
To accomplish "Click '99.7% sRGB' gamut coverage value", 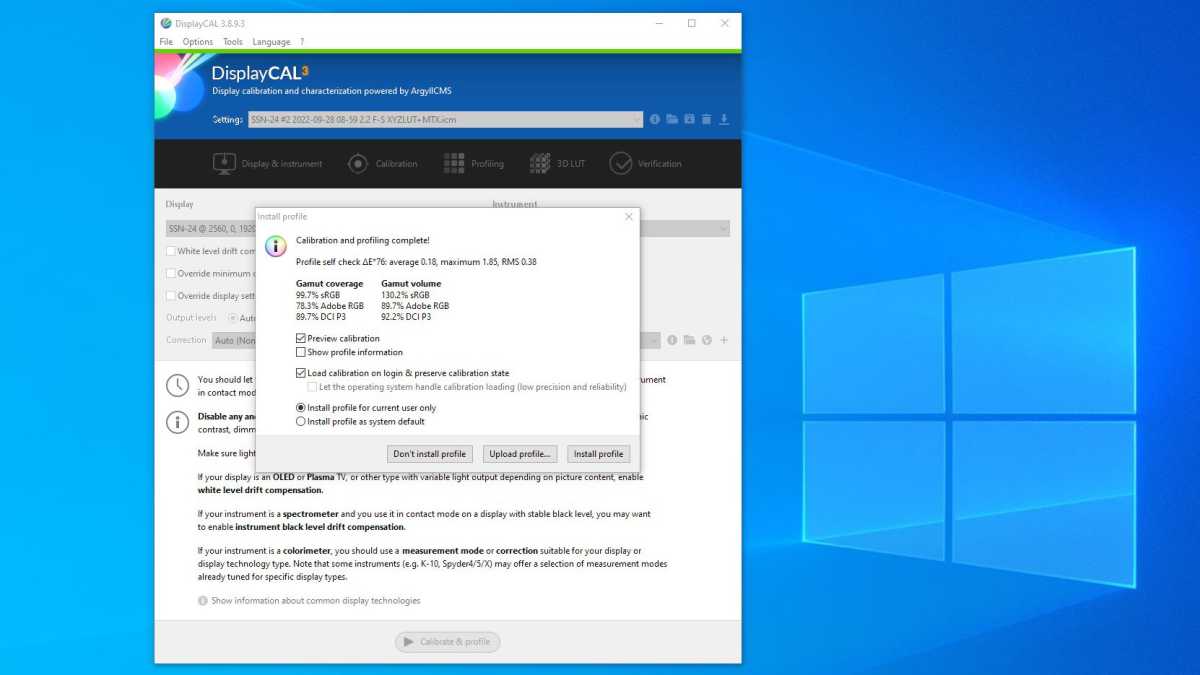I will 318,295.
